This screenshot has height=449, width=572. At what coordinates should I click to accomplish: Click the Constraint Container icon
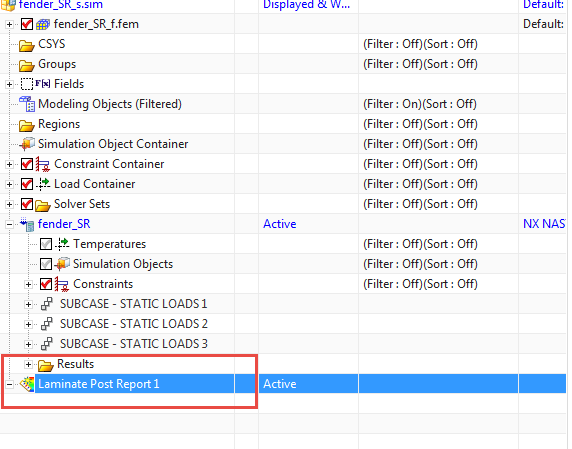coord(43,164)
